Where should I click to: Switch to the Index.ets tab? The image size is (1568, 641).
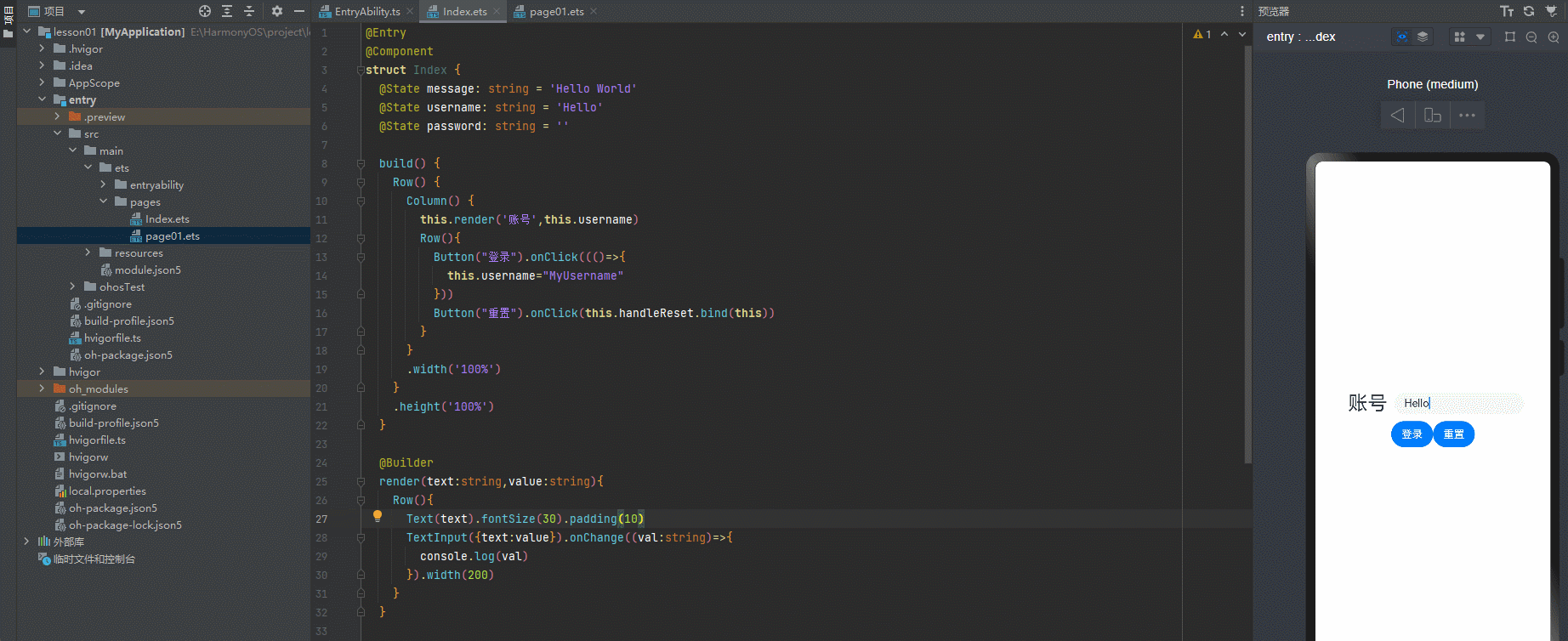click(465, 12)
